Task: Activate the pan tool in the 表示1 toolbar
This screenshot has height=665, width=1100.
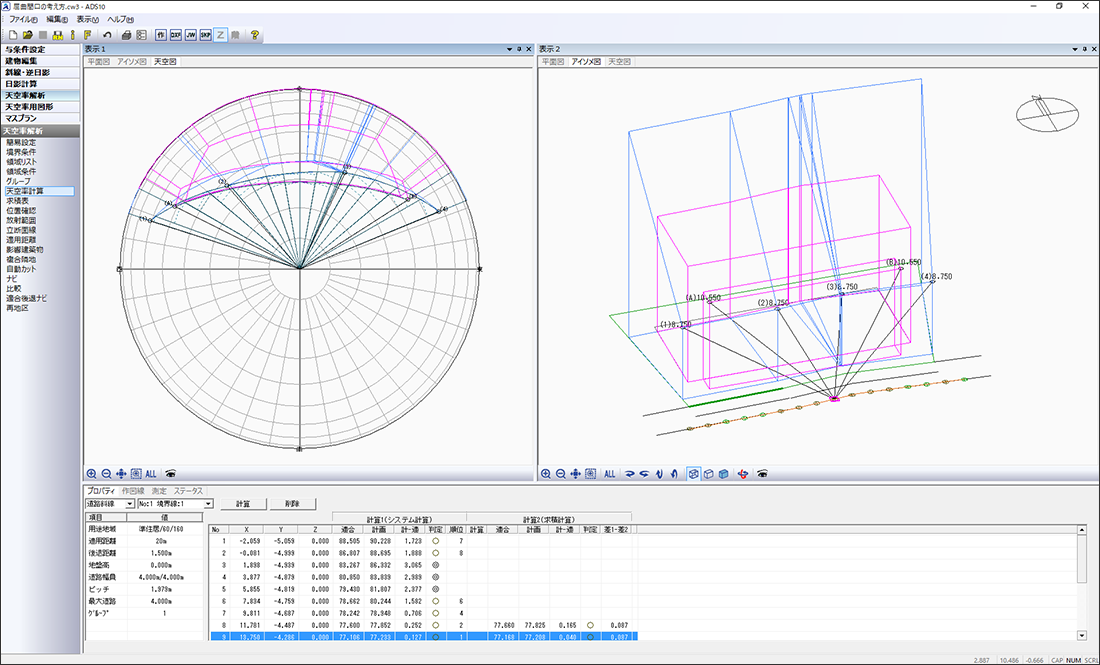Action: point(121,474)
